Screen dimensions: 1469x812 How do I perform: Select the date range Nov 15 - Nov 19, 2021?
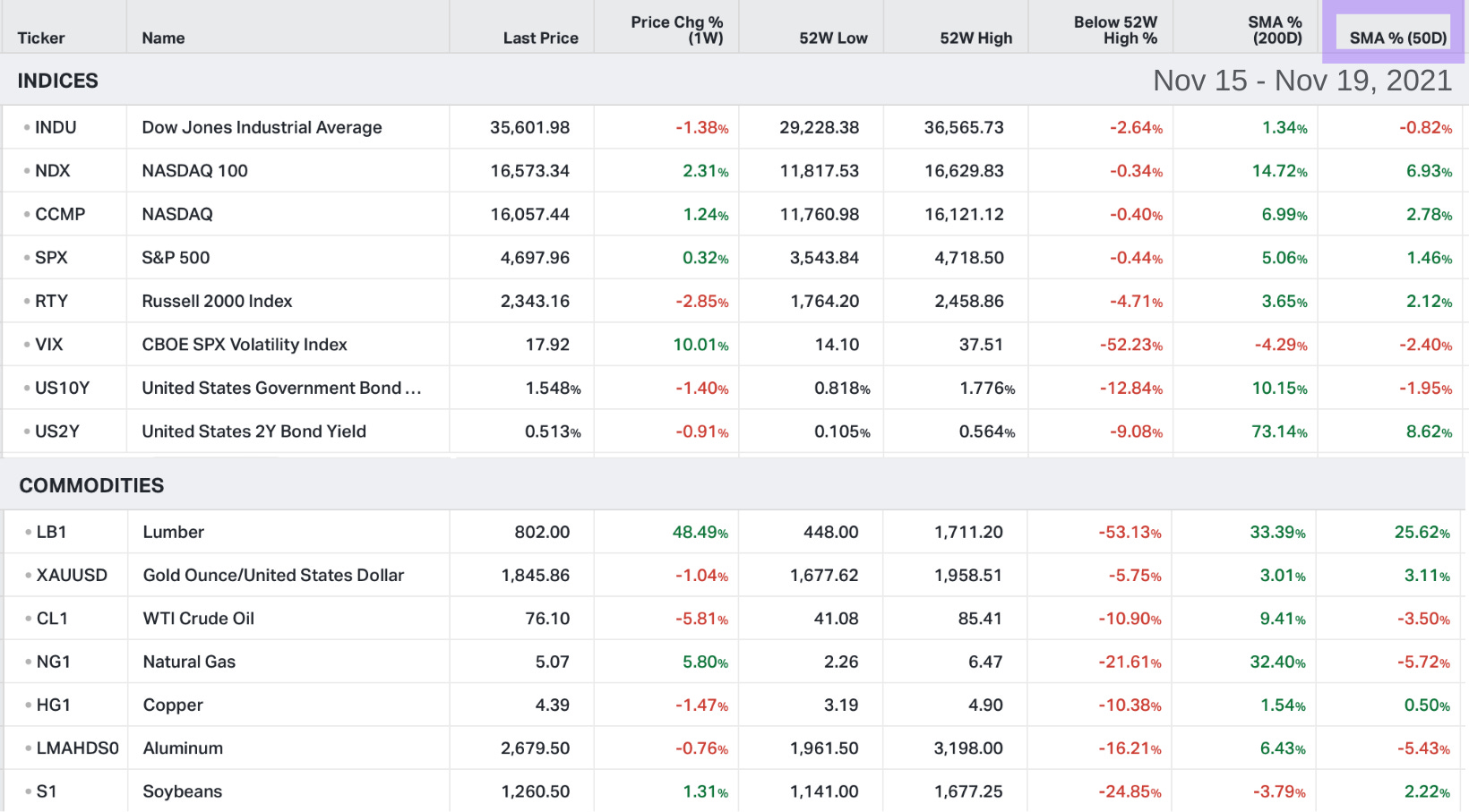click(1302, 81)
